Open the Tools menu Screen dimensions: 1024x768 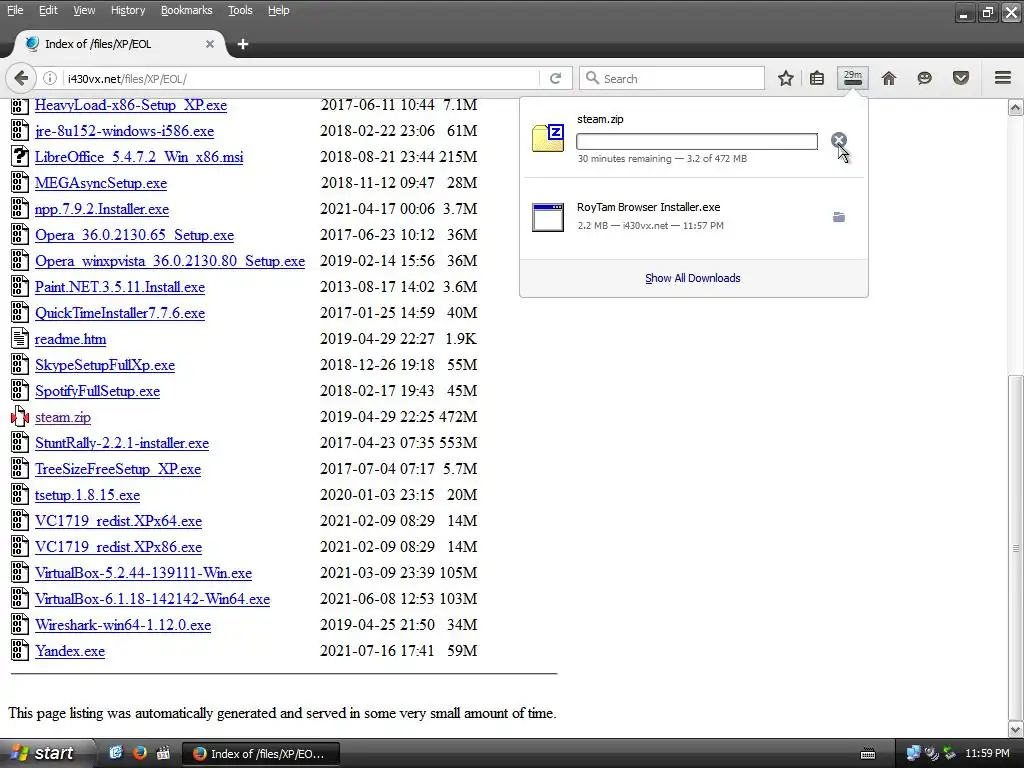tap(240, 10)
